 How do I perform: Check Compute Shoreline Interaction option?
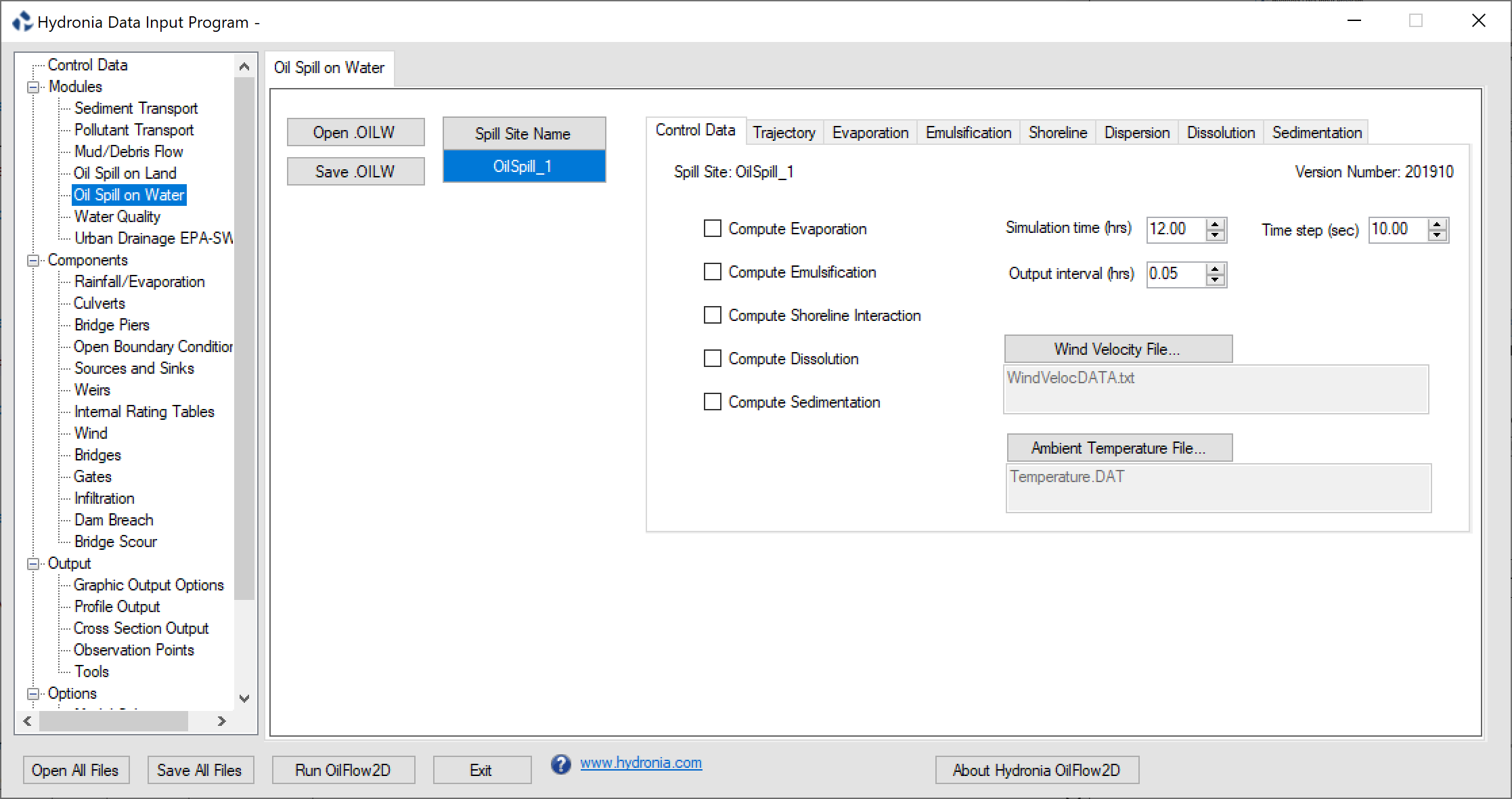(713, 316)
